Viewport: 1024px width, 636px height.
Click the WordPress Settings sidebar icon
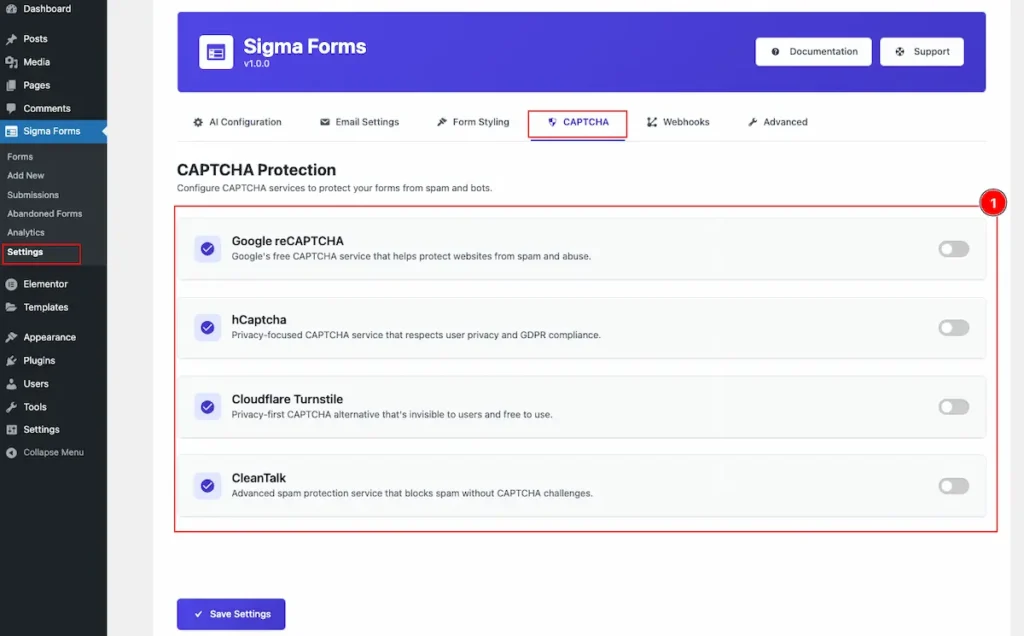tap(11, 430)
